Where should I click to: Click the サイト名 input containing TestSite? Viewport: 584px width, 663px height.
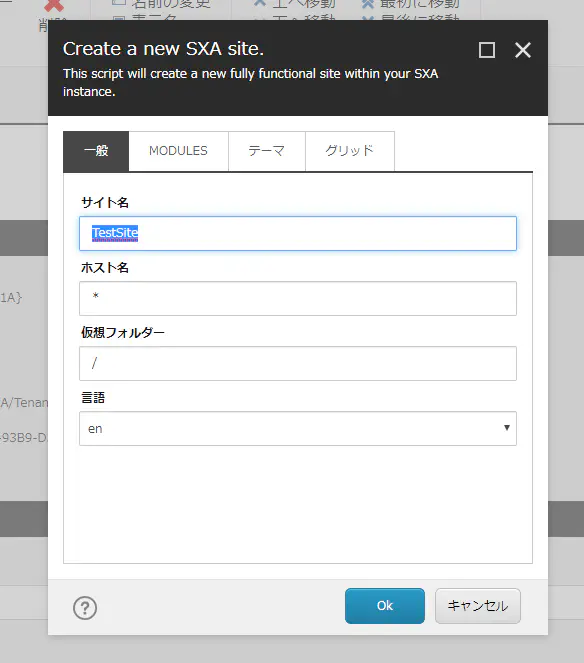point(298,233)
